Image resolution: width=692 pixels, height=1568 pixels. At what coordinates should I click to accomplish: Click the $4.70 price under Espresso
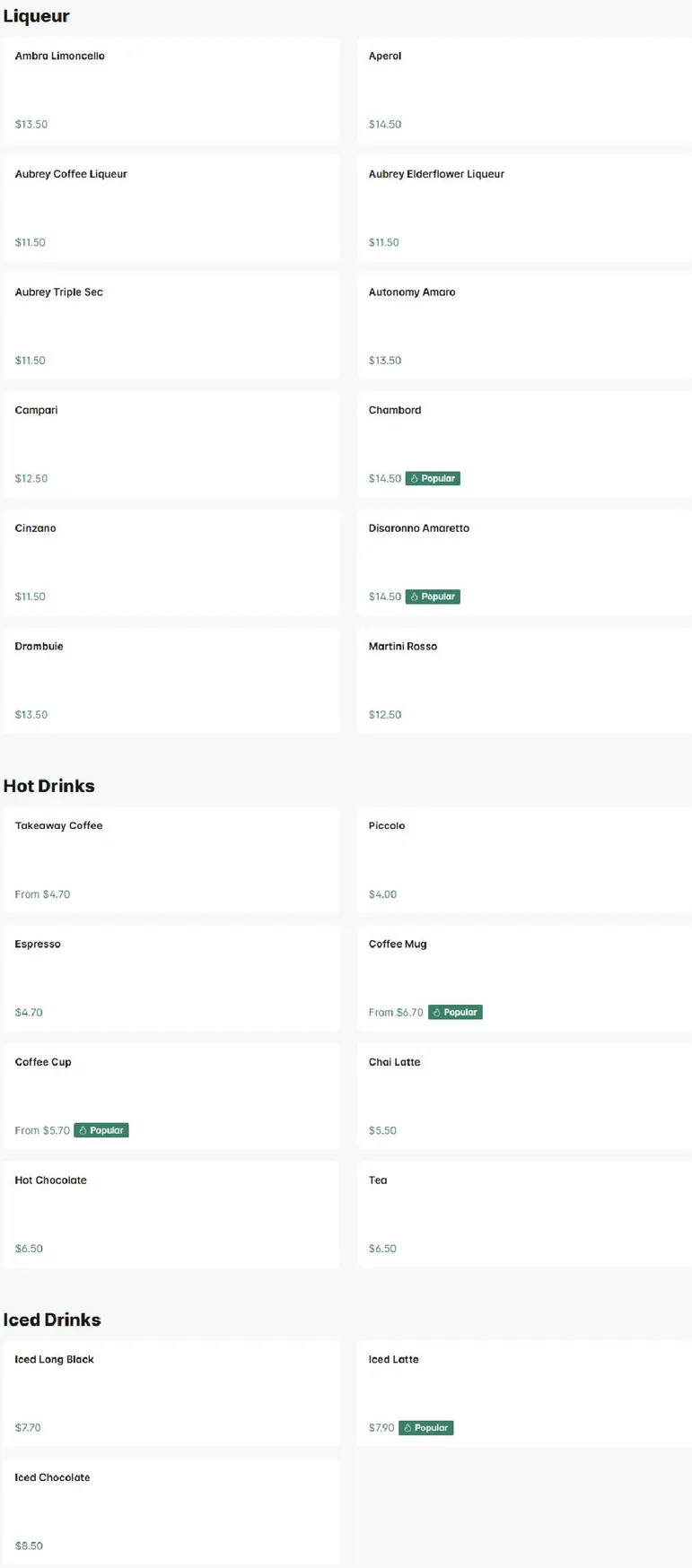tap(29, 1012)
